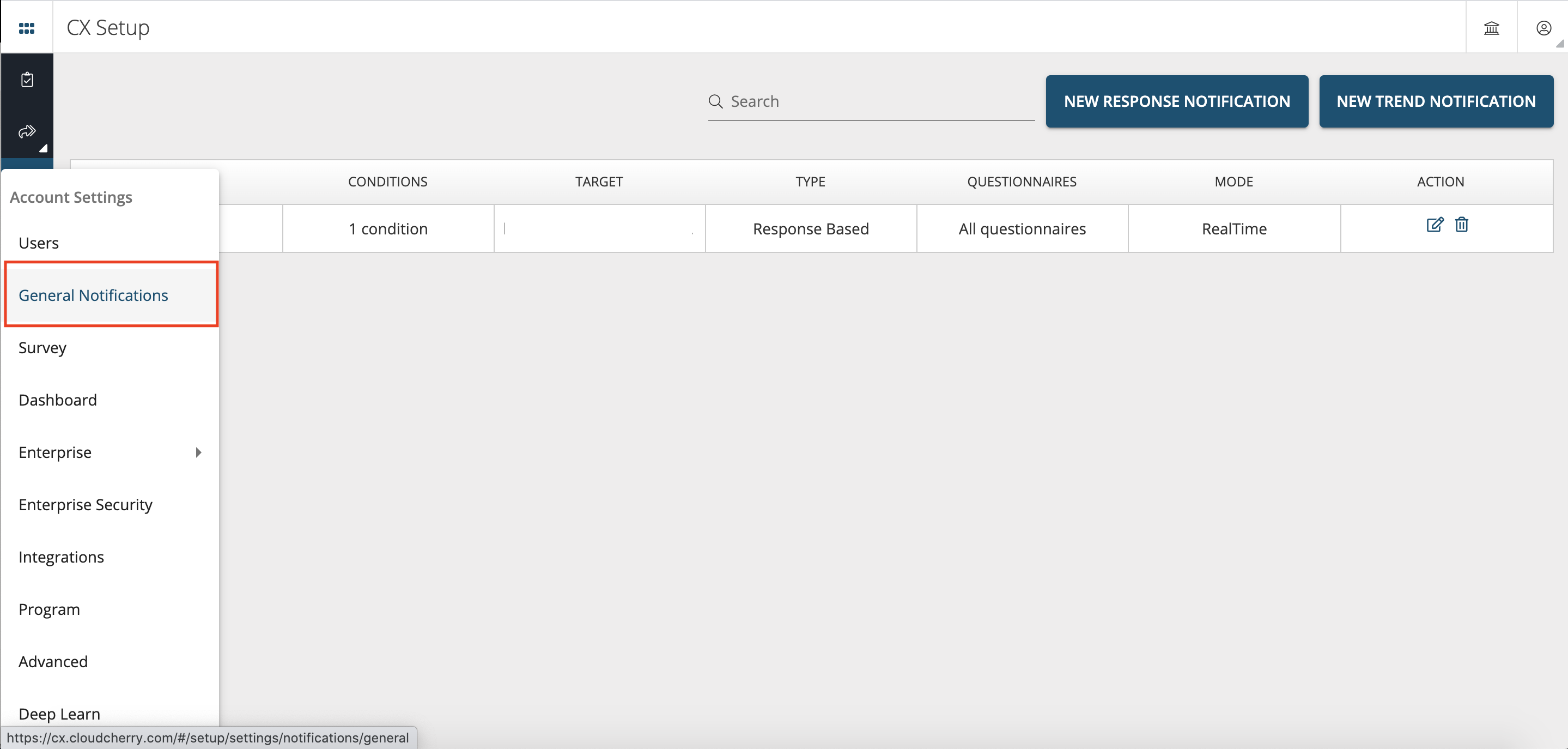Open Dashboard settings
This screenshot has width=1568, height=749.
tap(110, 400)
